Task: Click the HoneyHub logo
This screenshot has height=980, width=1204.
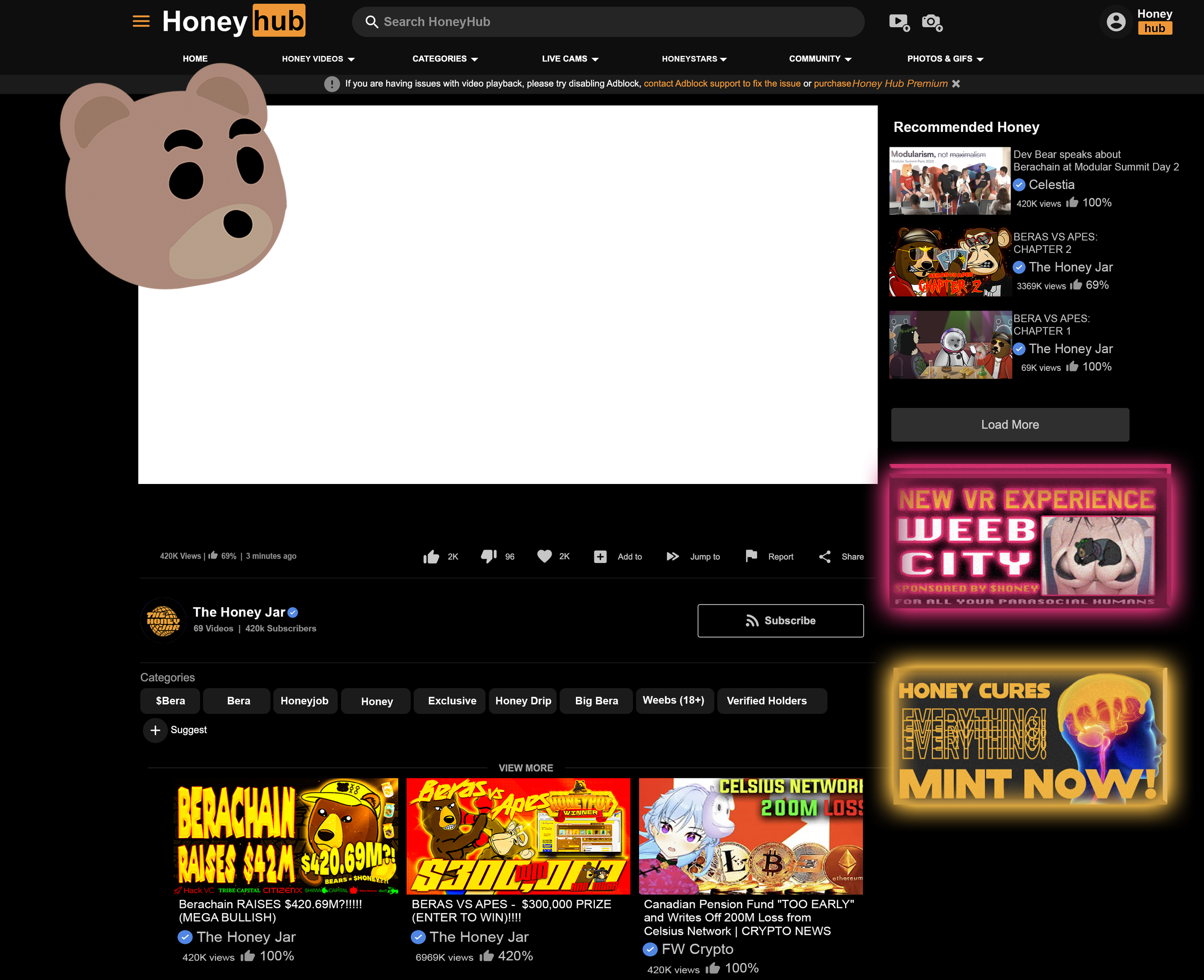Action: [x=234, y=21]
